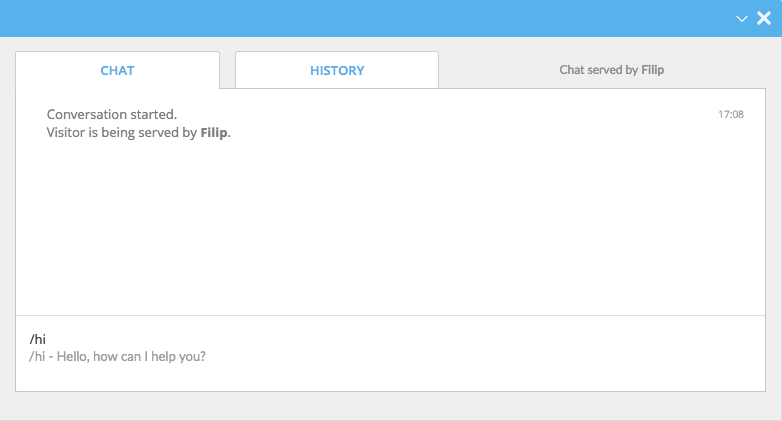Screen dimensions: 782x421
Task: Click the bold Filip name in the conversation
Action: click(x=214, y=133)
